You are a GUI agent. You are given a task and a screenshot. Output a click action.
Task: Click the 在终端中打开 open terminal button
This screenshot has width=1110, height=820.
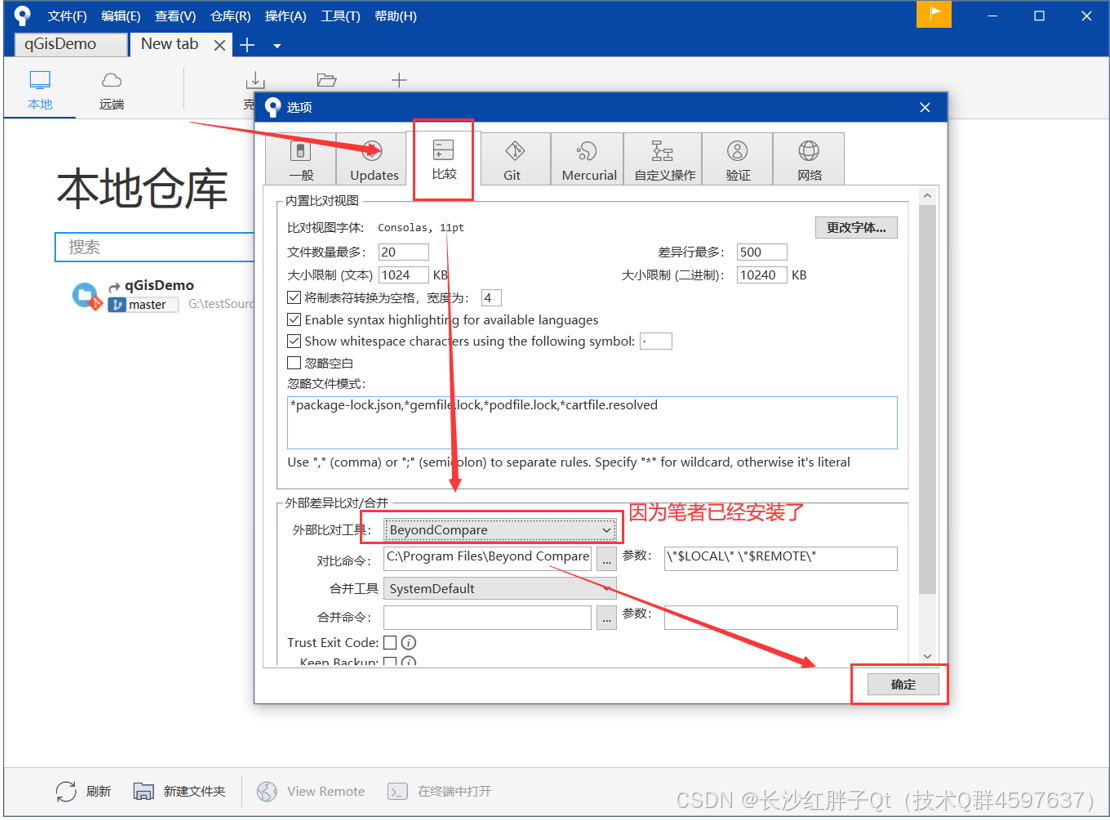[x=440, y=791]
